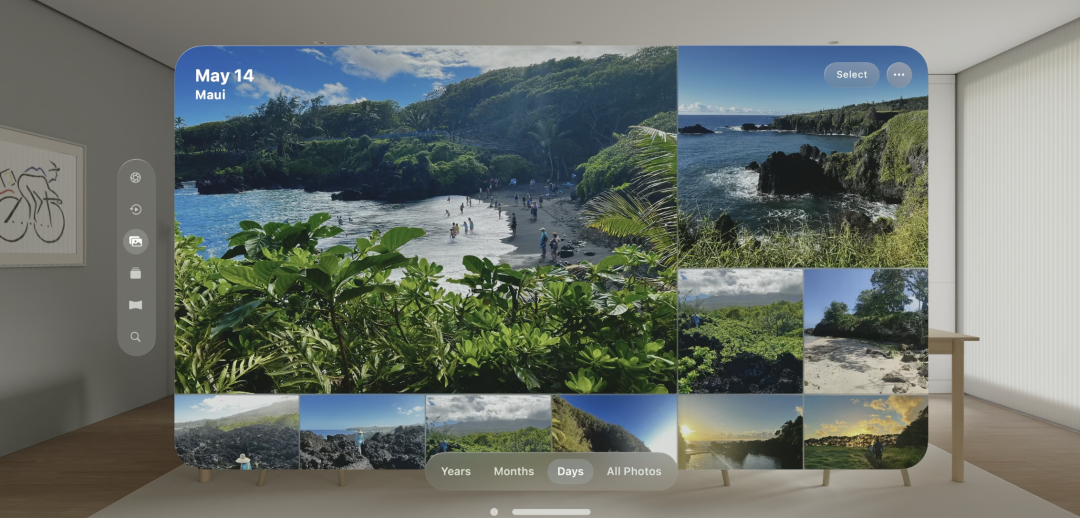Switch to Days view
This screenshot has height=518, width=1080.
pyautogui.click(x=570, y=471)
